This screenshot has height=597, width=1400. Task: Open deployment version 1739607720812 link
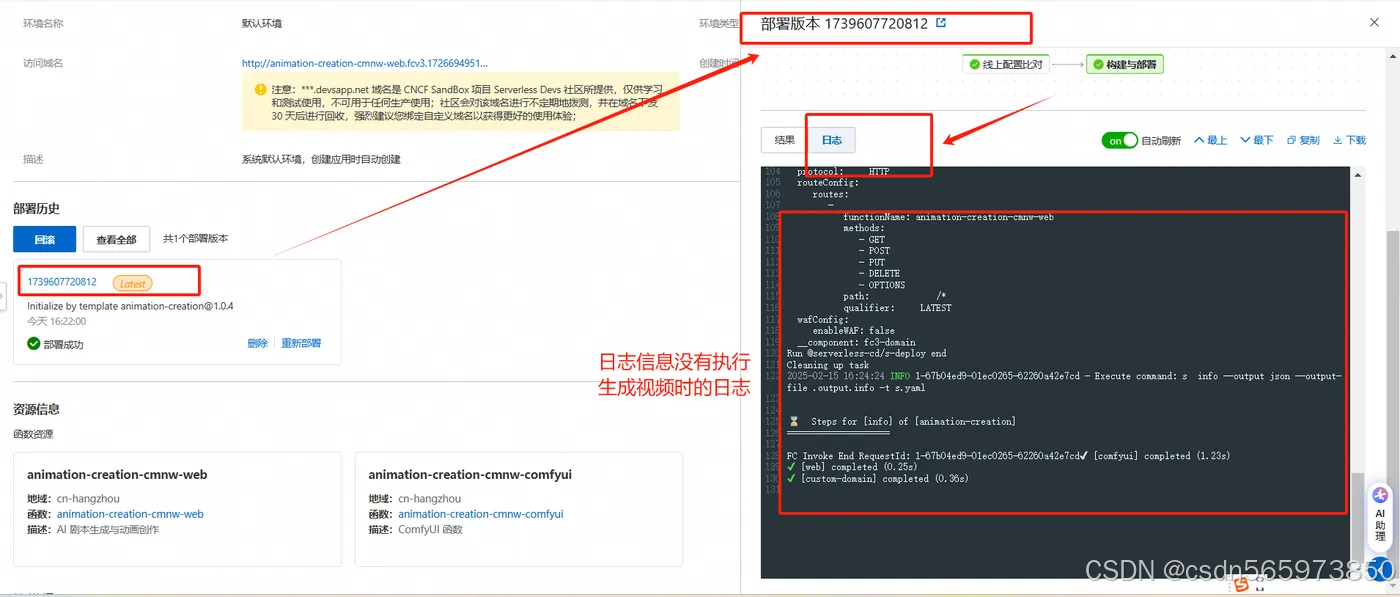tap(62, 282)
